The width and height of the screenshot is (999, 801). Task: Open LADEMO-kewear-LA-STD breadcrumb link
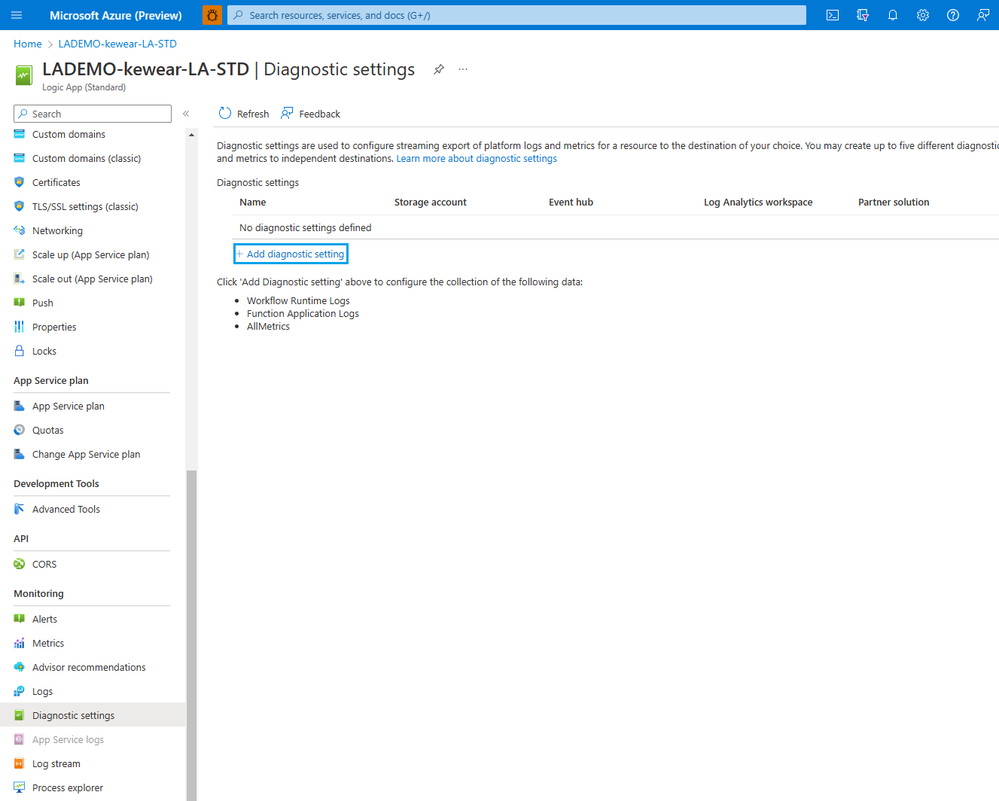point(117,44)
